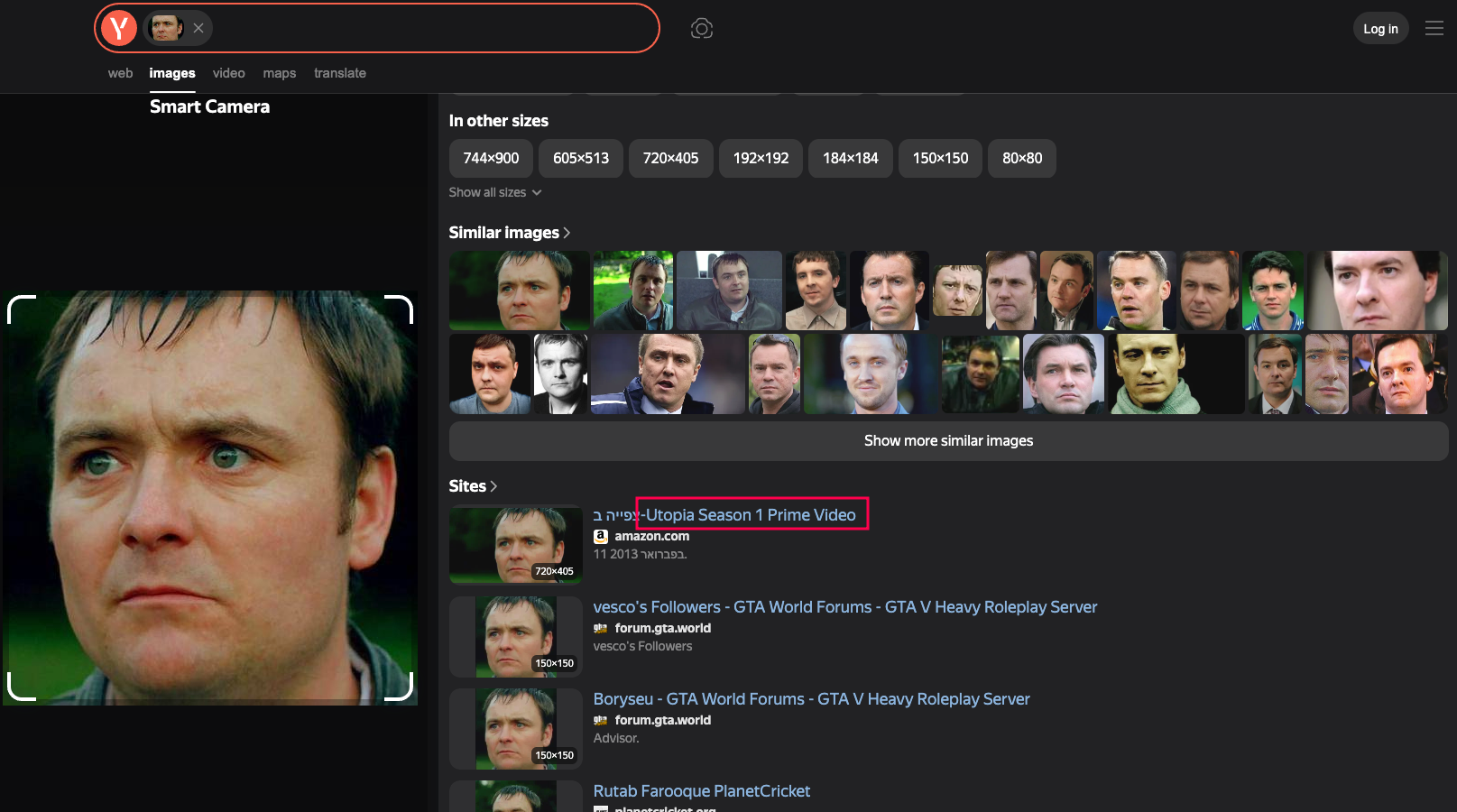Switch to the web tab

click(120, 73)
